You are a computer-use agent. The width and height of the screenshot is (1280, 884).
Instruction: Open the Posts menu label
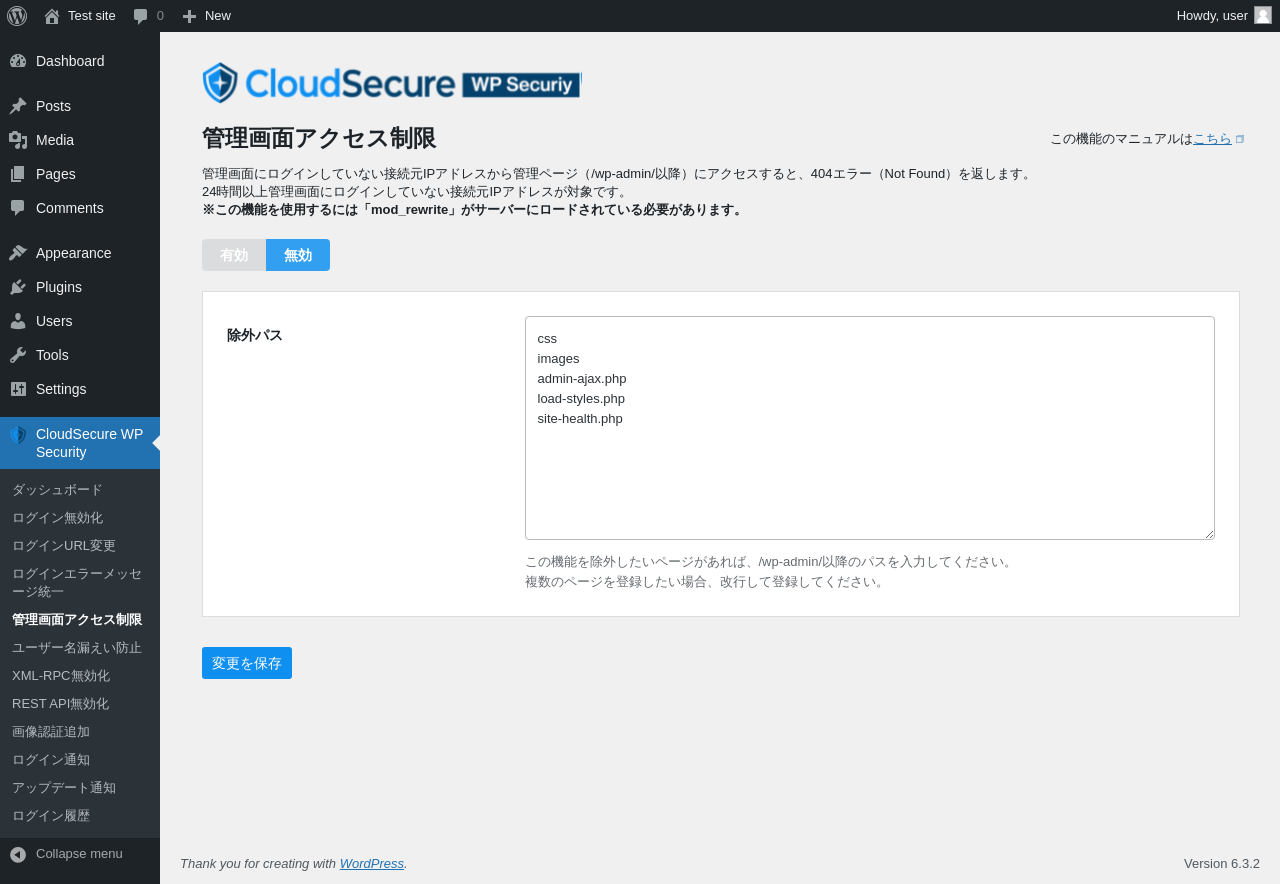53,106
